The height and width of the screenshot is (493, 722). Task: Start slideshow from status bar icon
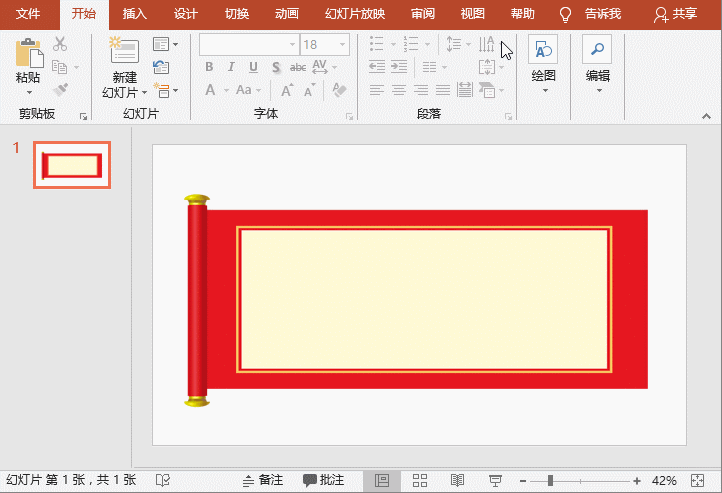(x=494, y=481)
